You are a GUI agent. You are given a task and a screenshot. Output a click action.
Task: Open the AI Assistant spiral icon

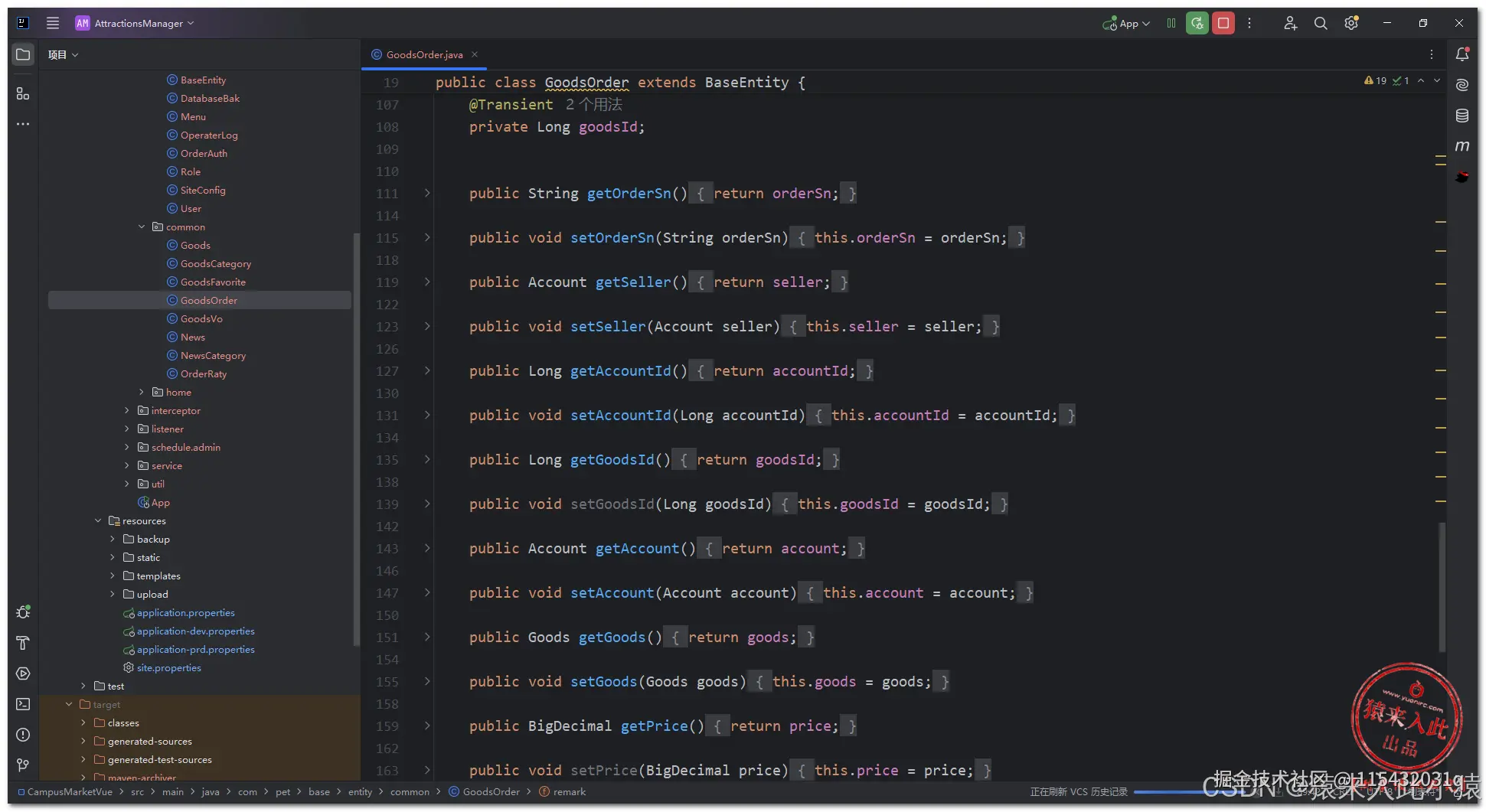tap(1462, 85)
